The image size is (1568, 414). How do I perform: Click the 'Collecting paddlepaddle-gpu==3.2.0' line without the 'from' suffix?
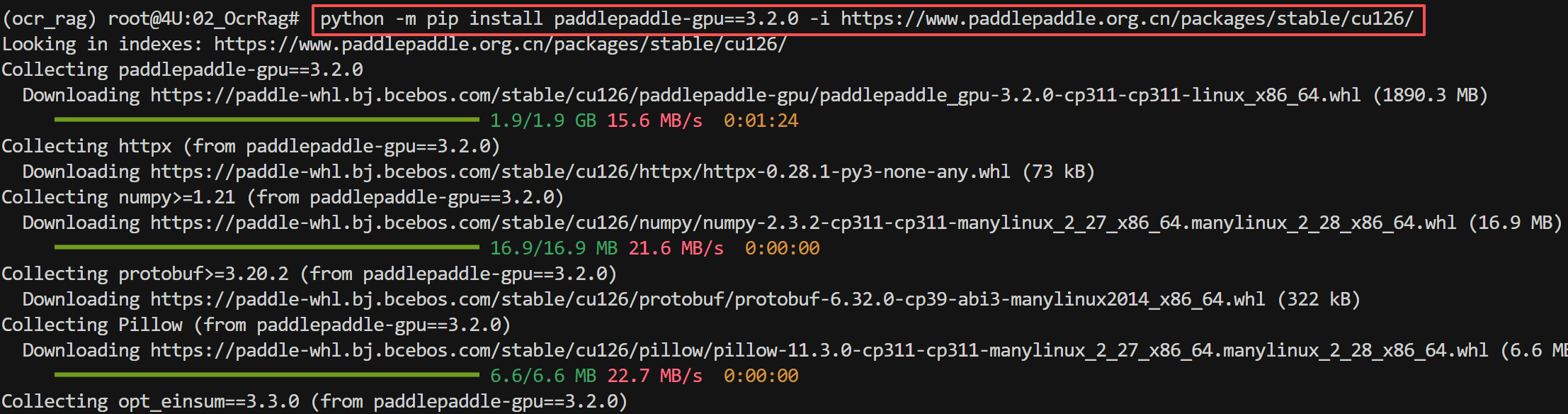pos(183,70)
